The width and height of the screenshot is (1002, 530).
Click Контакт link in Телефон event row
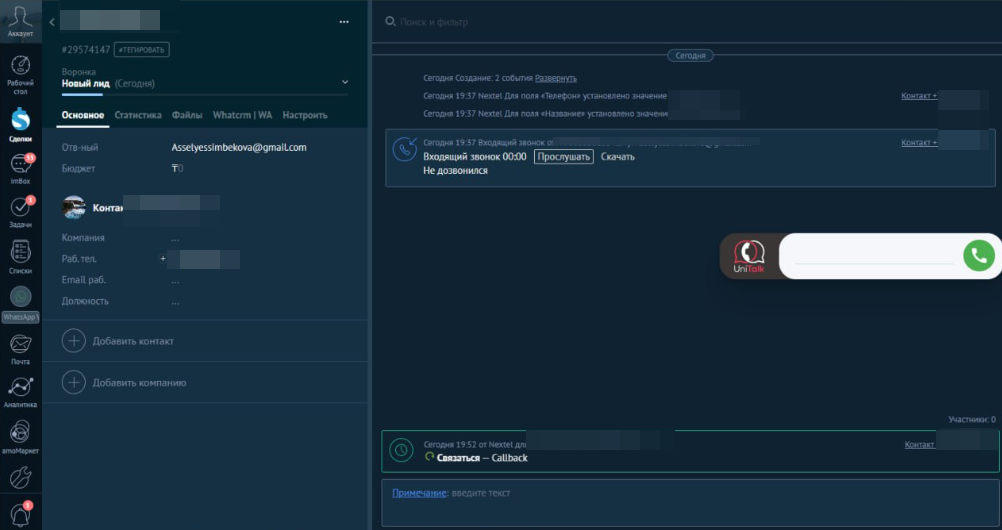[919, 96]
